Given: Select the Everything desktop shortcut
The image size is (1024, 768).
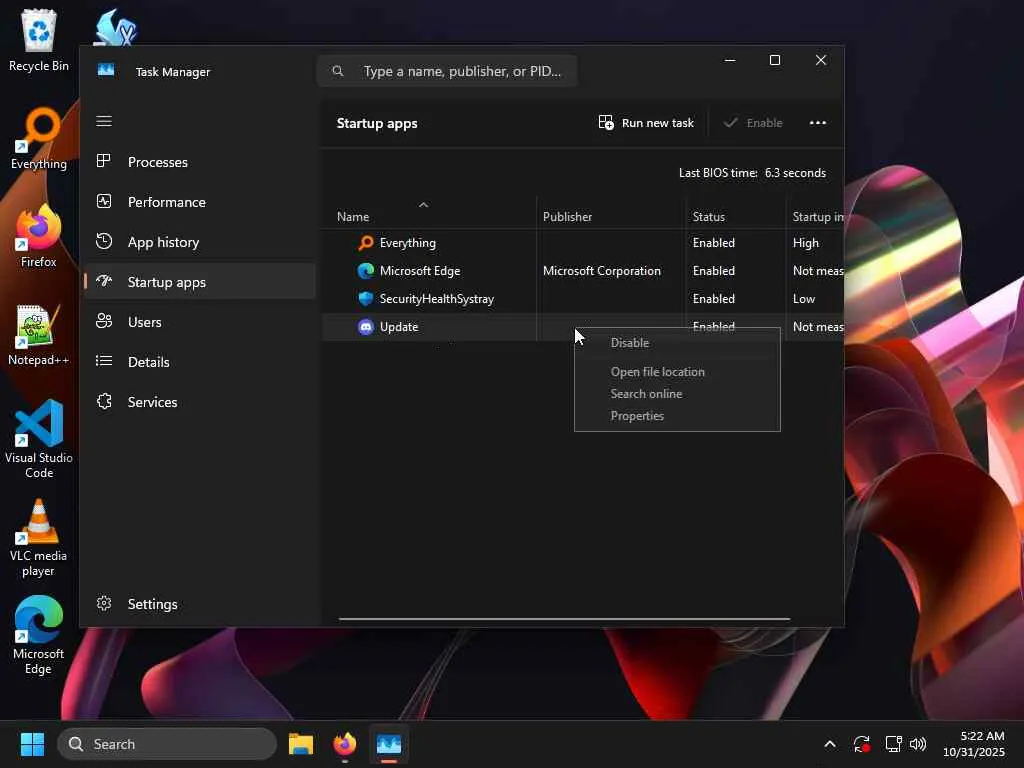Looking at the screenshot, I should [39, 138].
